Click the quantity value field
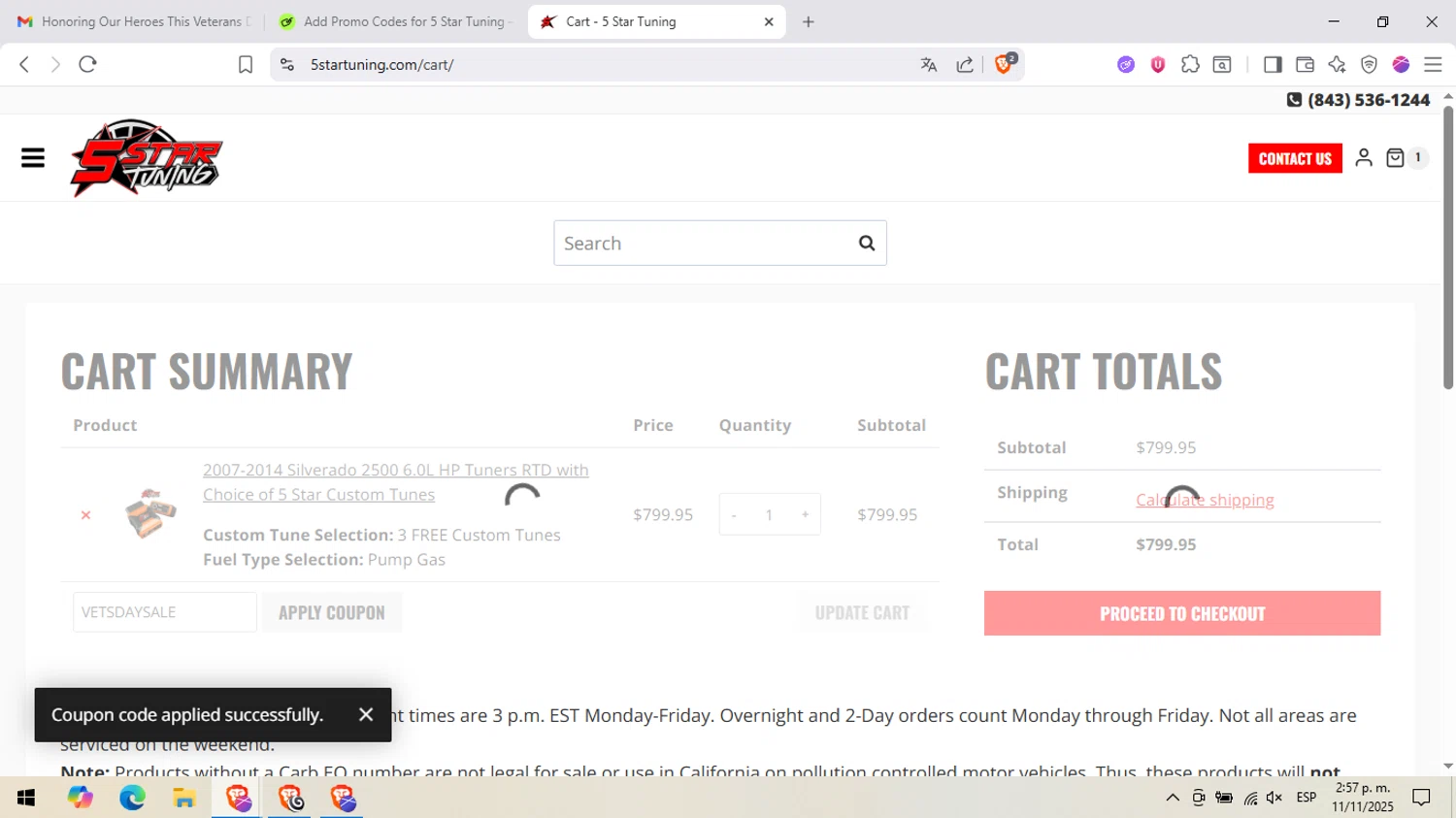Image resolution: width=1456 pixels, height=818 pixels. point(769,514)
